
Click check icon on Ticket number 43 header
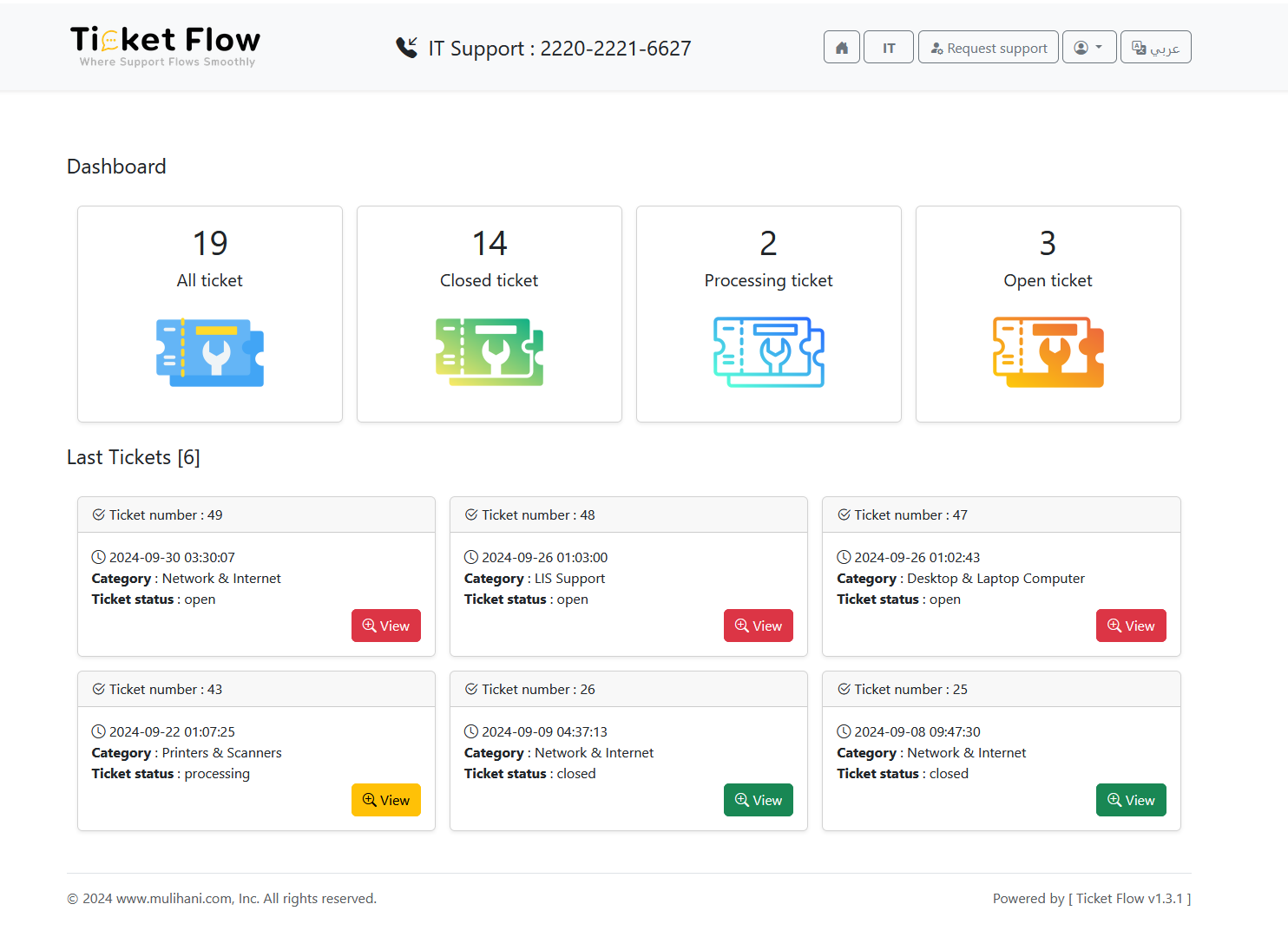pos(99,689)
